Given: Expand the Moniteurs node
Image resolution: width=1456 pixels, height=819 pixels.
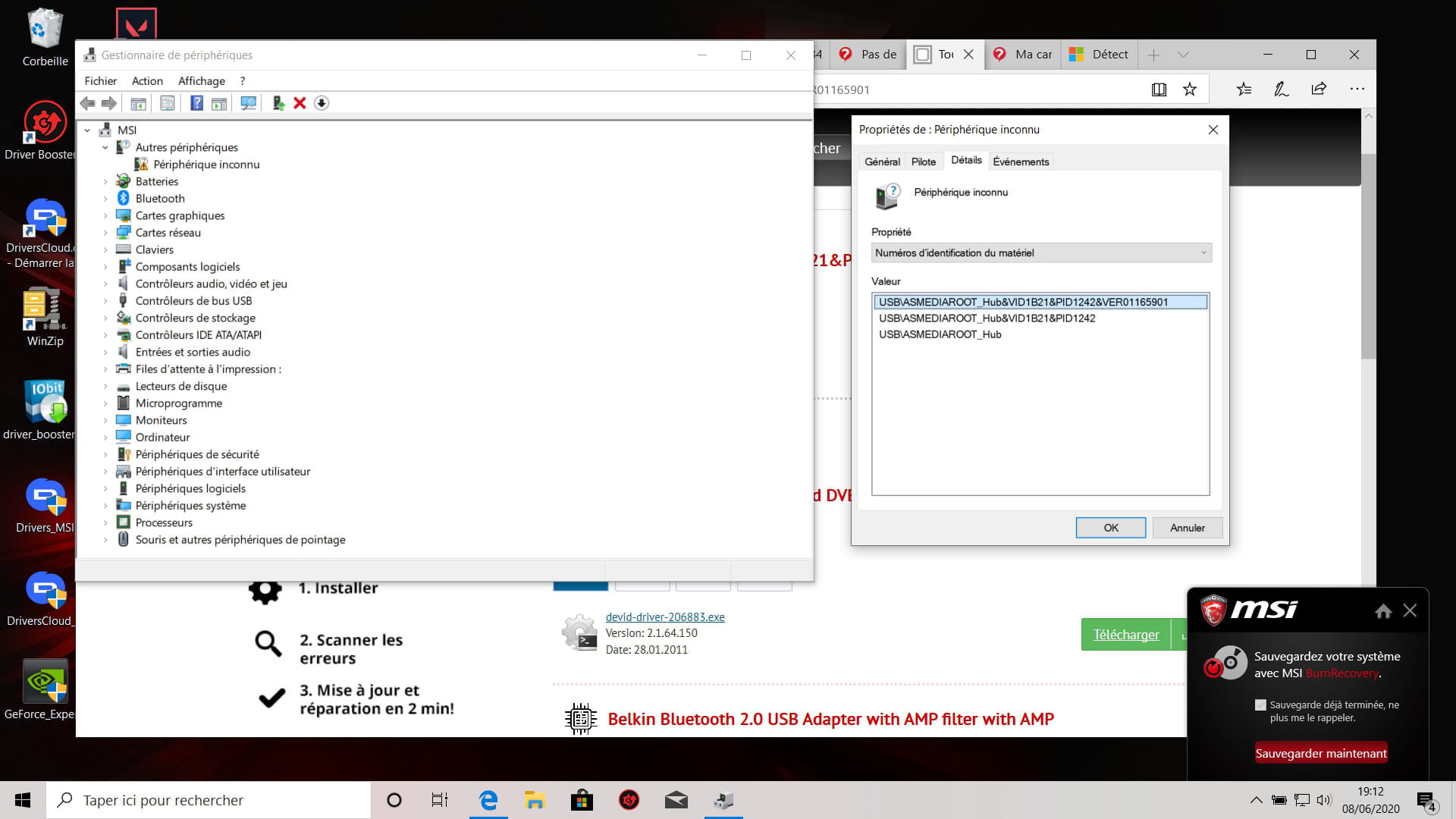Looking at the screenshot, I should (105, 420).
